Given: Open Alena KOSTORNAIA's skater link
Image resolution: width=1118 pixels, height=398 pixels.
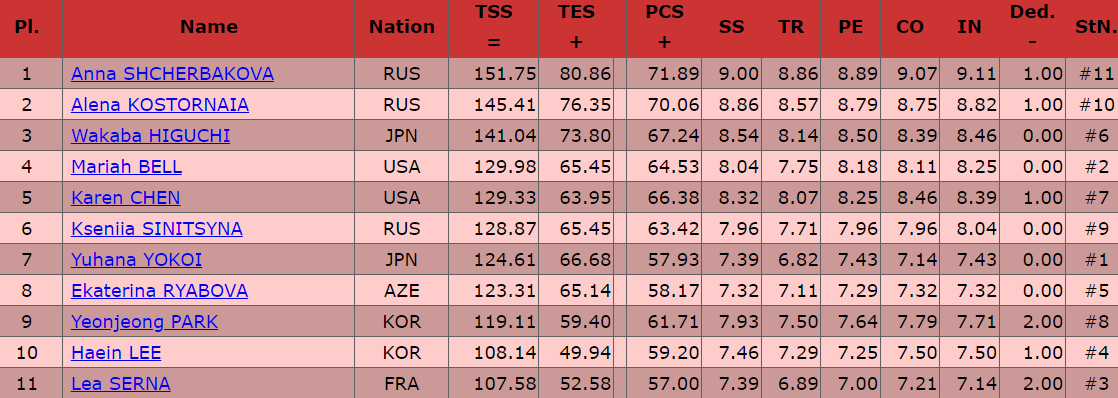Looking at the screenshot, I should pos(160,105).
